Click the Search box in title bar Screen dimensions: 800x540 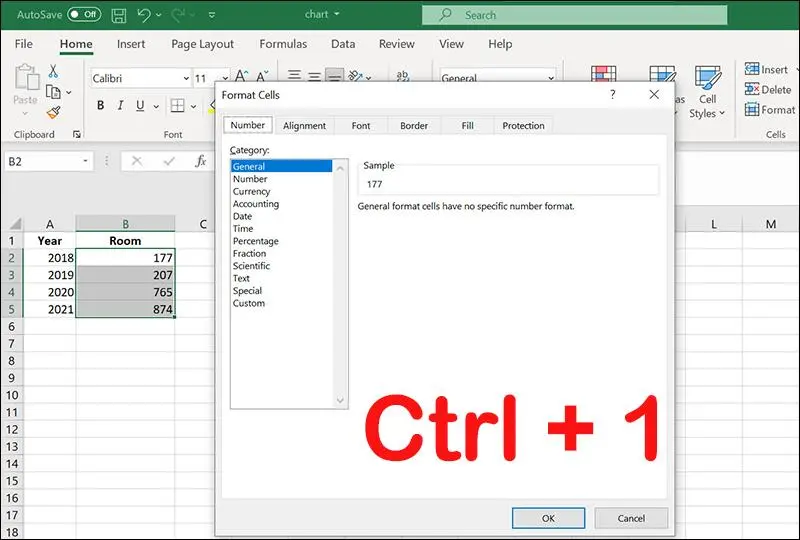click(574, 15)
